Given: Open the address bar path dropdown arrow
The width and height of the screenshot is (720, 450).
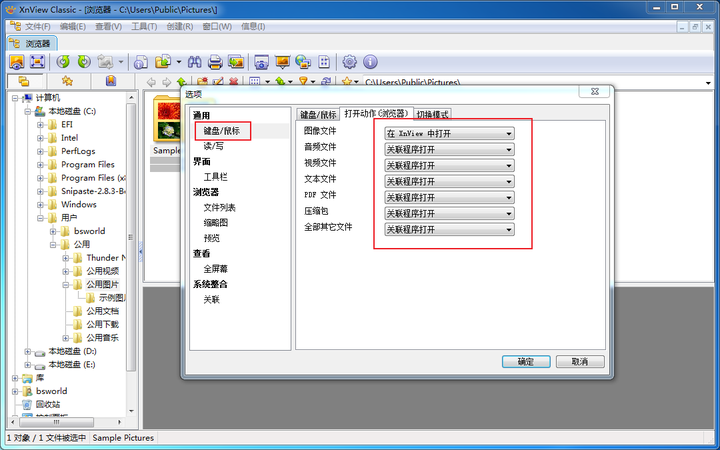Looking at the screenshot, I should (x=708, y=83).
